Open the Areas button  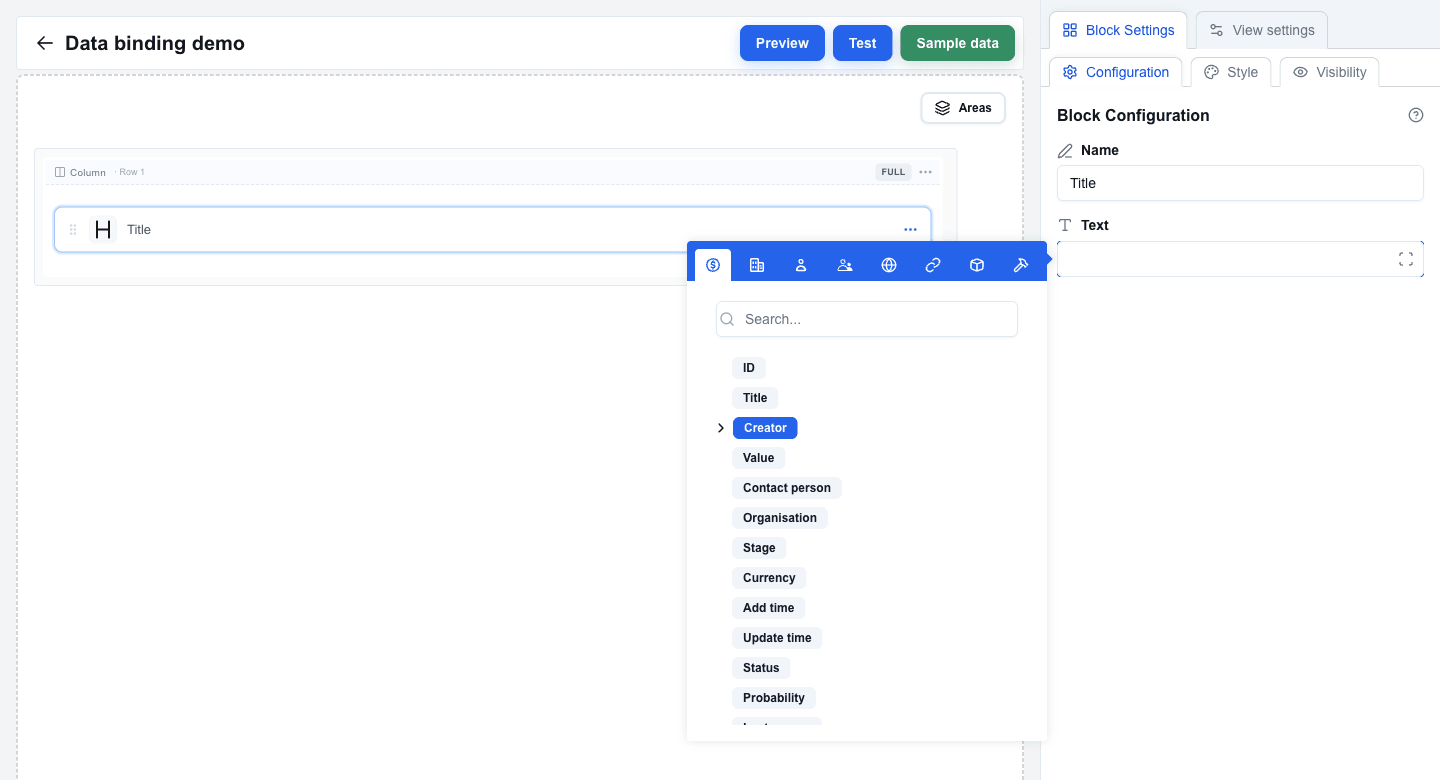[x=963, y=108]
